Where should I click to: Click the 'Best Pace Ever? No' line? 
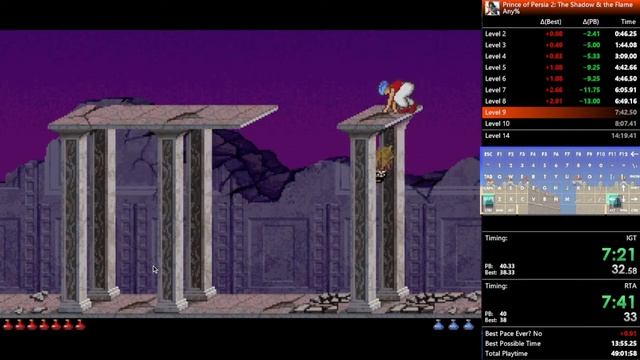(513, 333)
